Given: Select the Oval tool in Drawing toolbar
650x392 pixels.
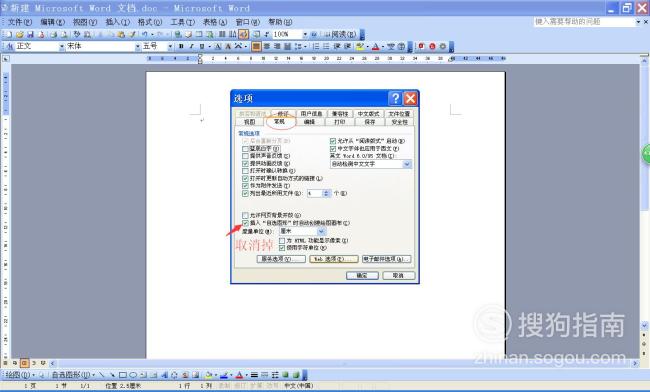Looking at the screenshot, I should pyautogui.click(x=133, y=375).
